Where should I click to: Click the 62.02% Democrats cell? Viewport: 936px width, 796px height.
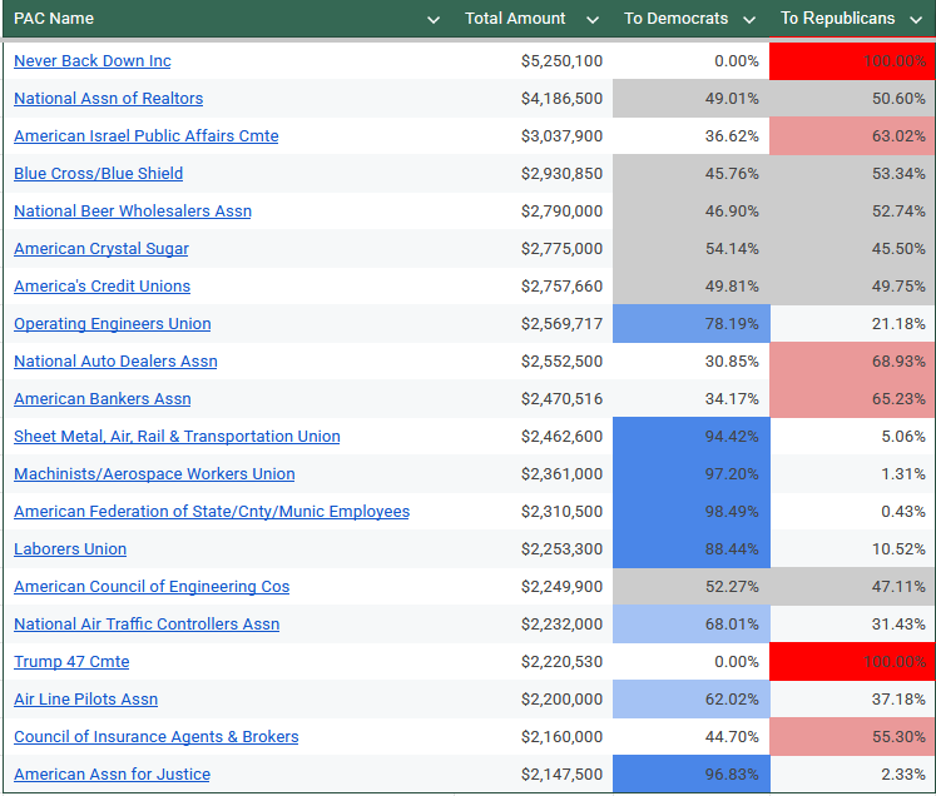click(691, 700)
